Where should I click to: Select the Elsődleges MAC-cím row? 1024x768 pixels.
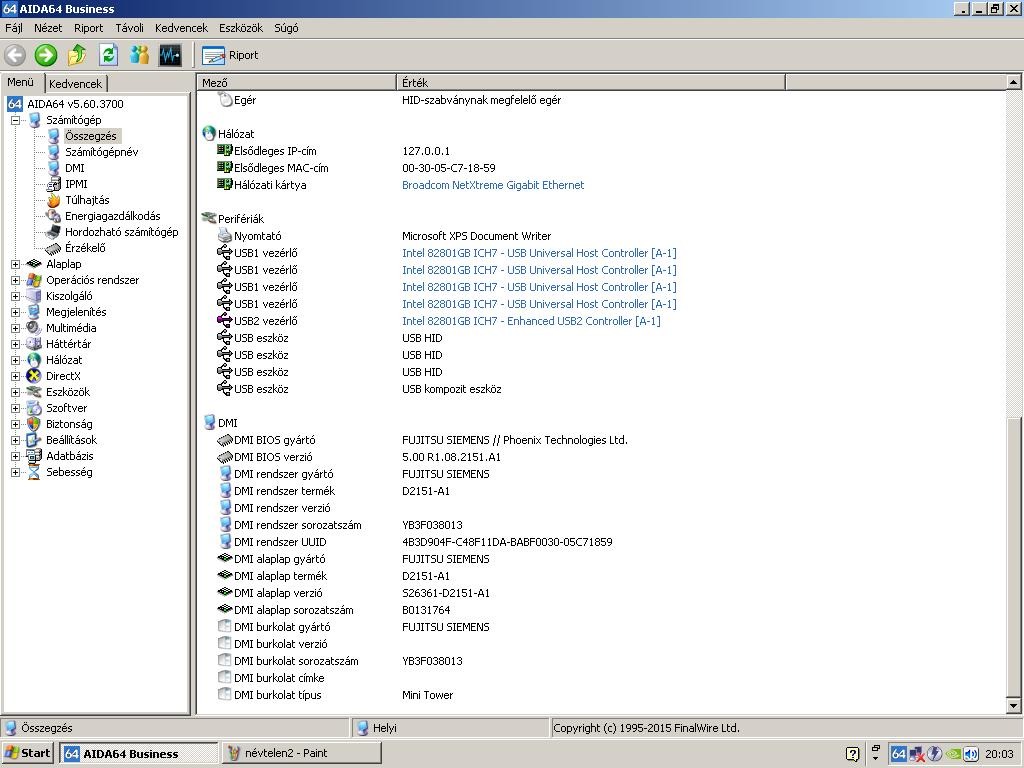click(601, 168)
